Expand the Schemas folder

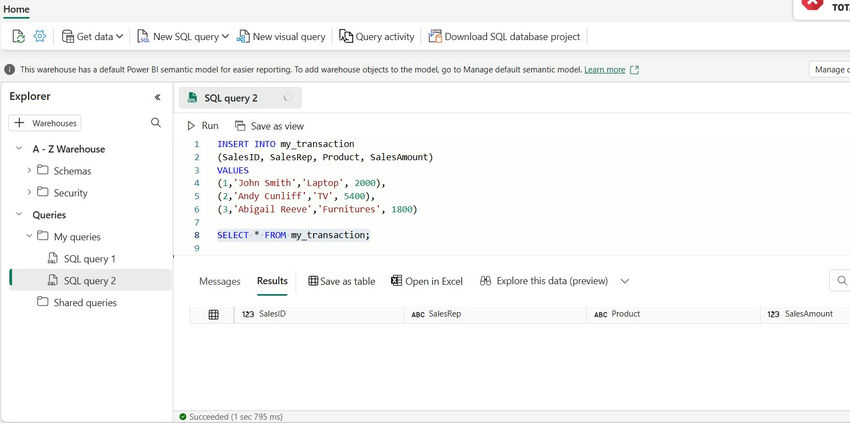(29, 171)
